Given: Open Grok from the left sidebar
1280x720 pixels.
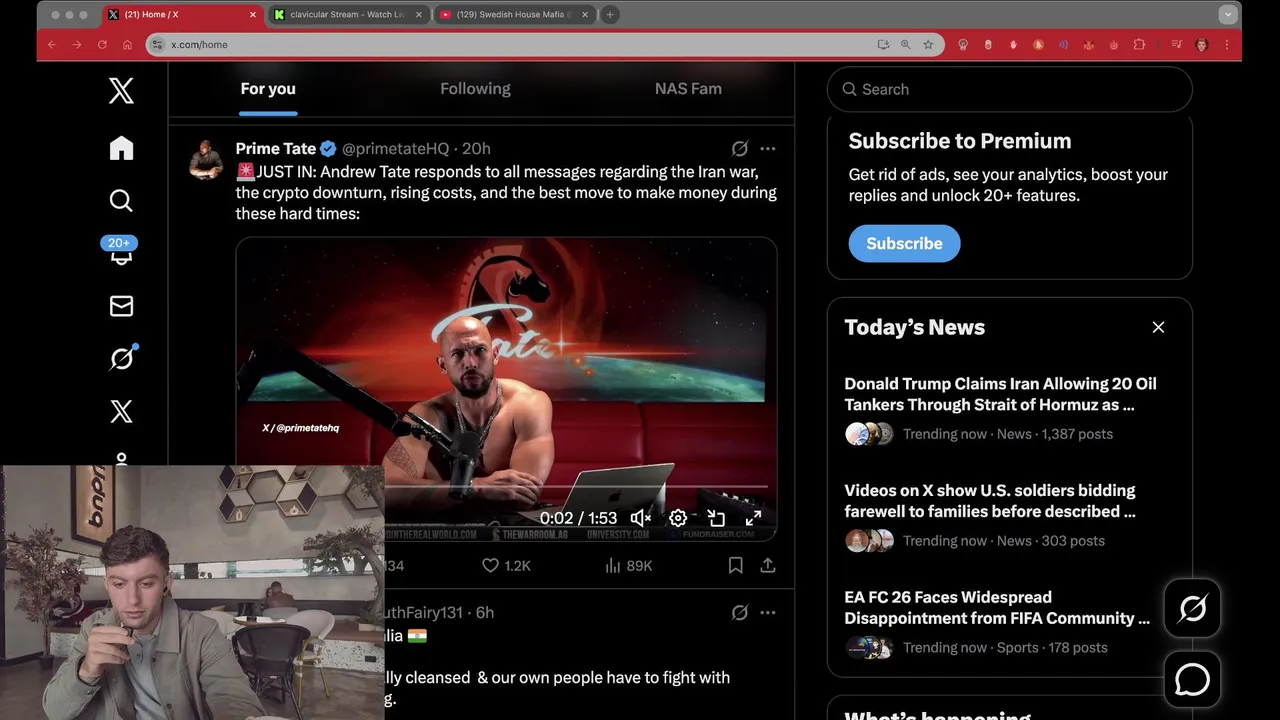Looking at the screenshot, I should [122, 358].
